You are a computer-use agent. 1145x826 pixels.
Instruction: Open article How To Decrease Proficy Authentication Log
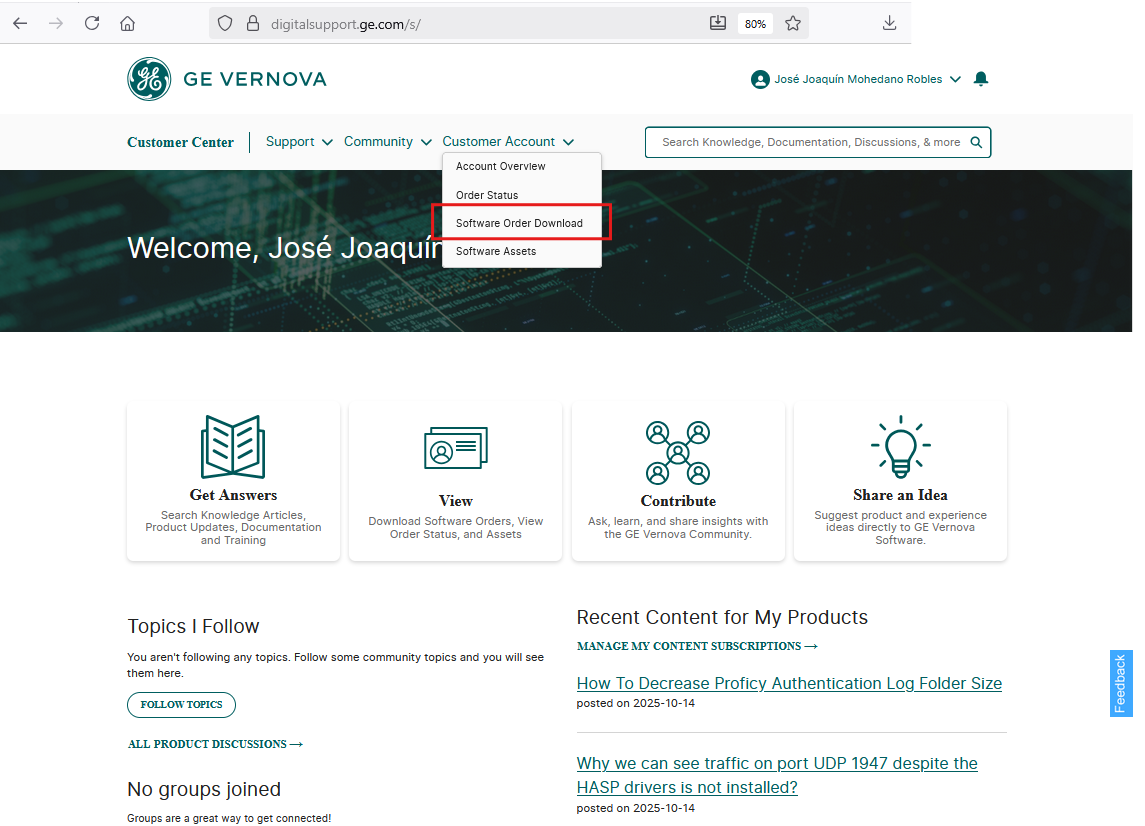(789, 684)
